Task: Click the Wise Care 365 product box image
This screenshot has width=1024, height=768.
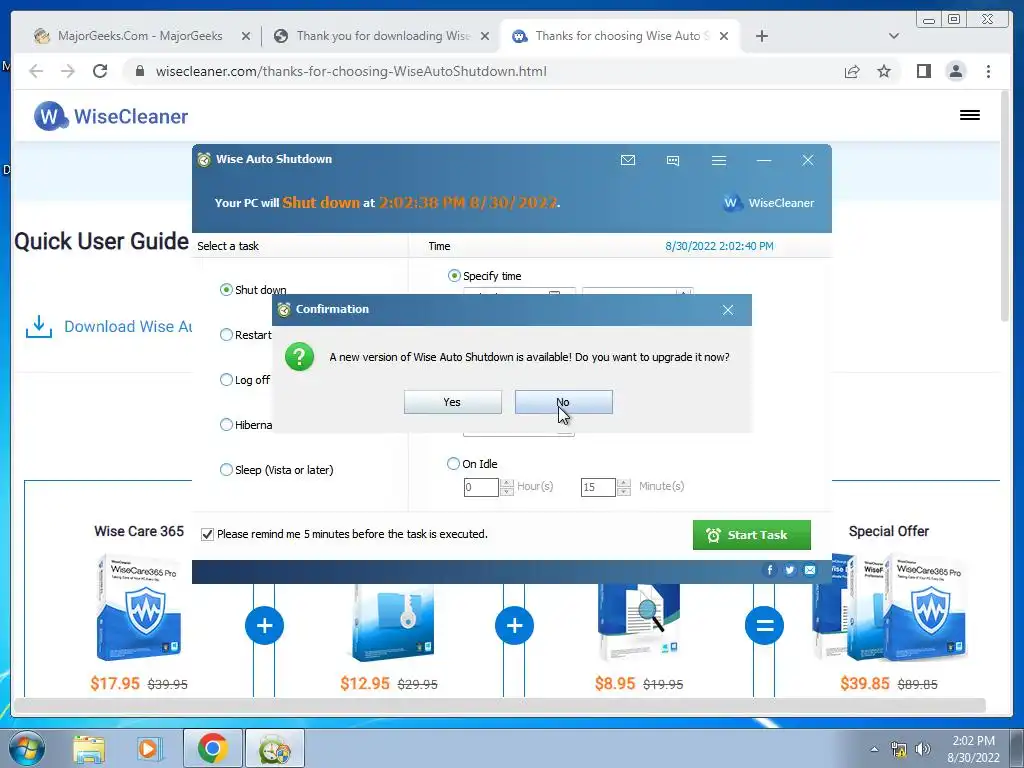Action: click(138, 607)
